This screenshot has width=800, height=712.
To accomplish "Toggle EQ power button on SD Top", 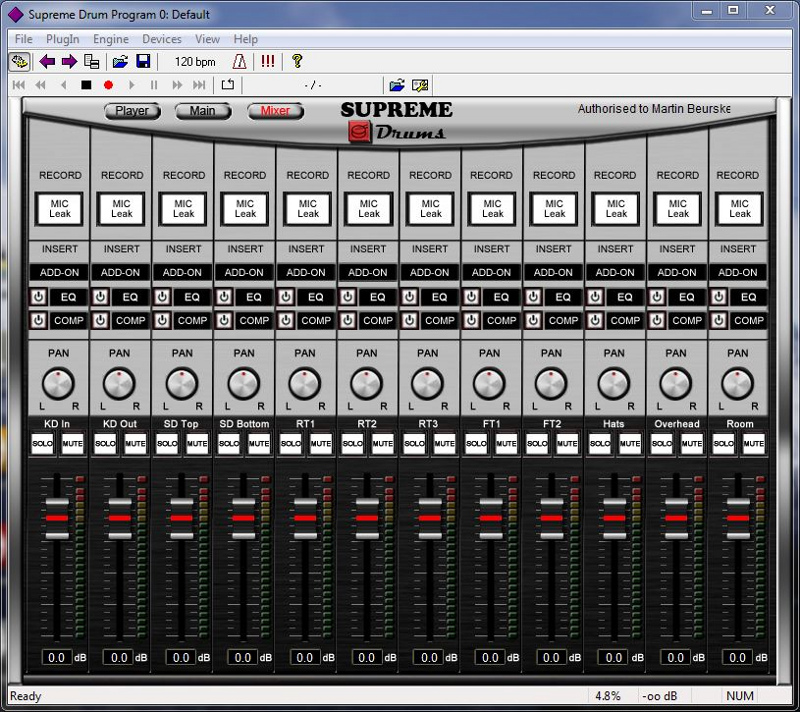I will [x=162, y=297].
